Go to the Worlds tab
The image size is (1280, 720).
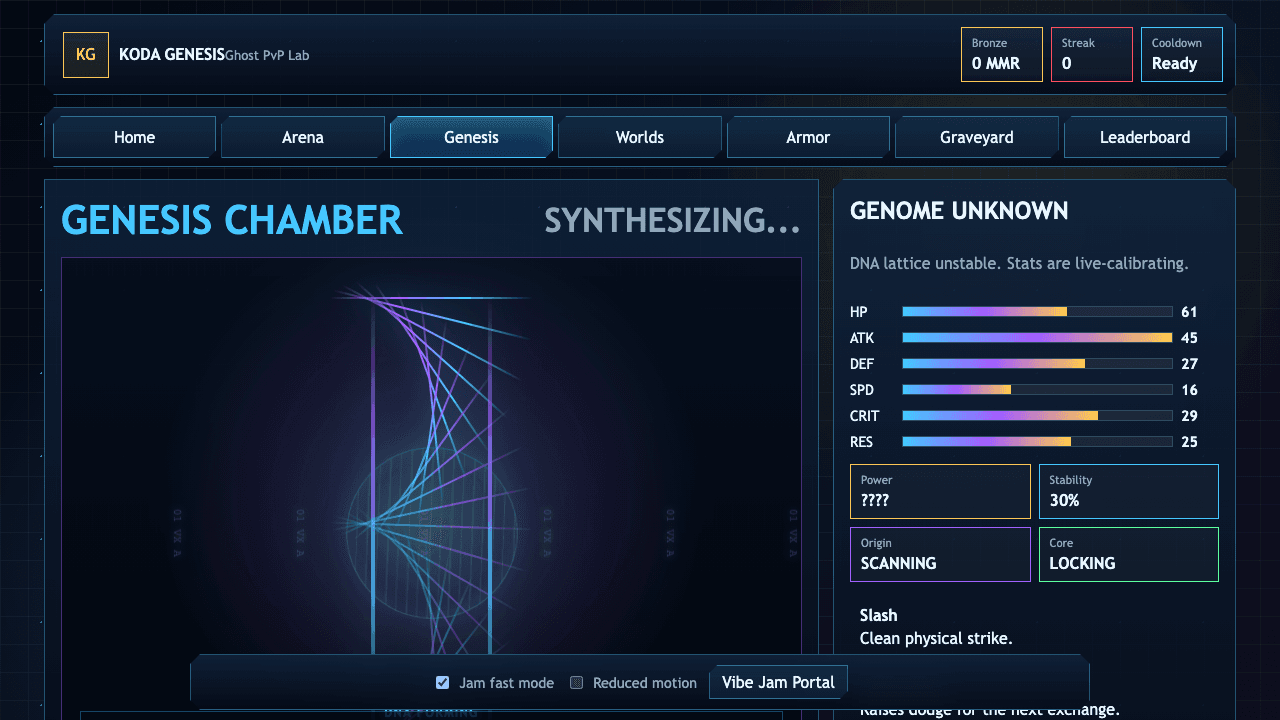(x=640, y=137)
